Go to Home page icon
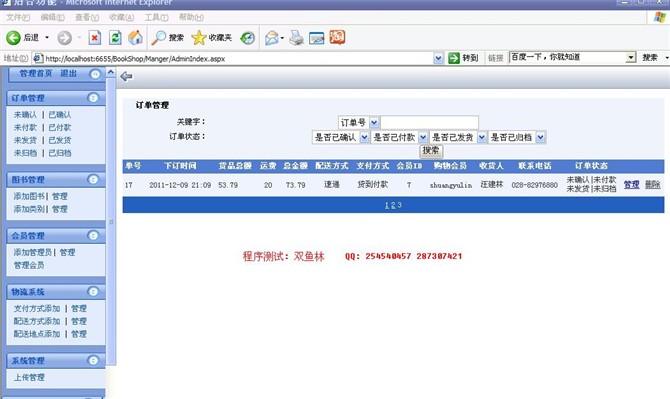 [135, 38]
